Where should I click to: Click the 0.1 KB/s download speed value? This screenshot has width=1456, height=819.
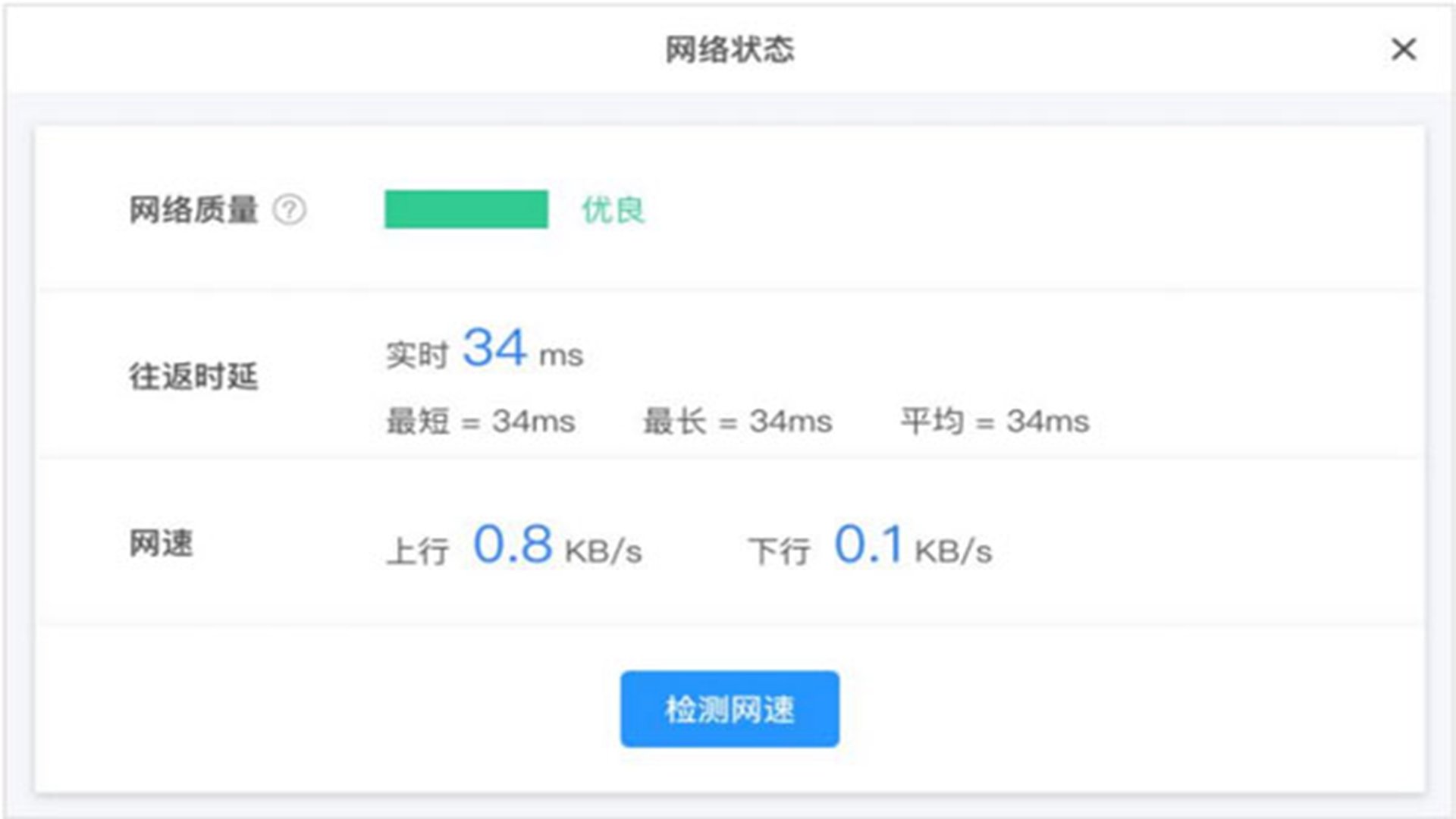pos(868,544)
